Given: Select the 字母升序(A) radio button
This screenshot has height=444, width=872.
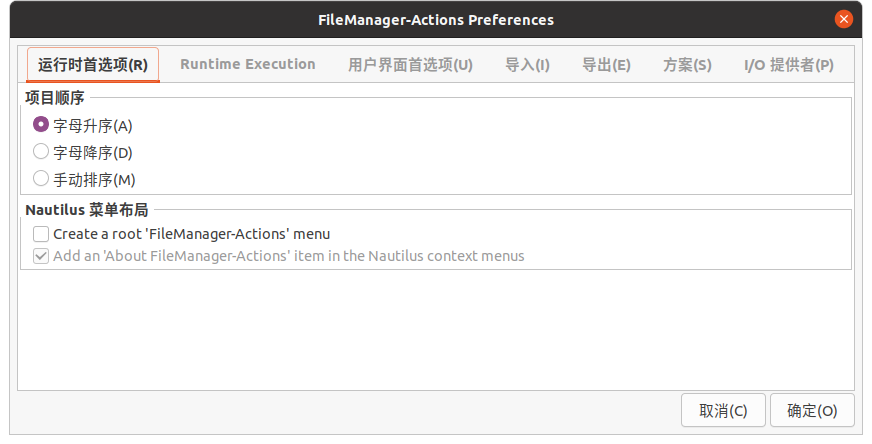Looking at the screenshot, I should [41, 125].
